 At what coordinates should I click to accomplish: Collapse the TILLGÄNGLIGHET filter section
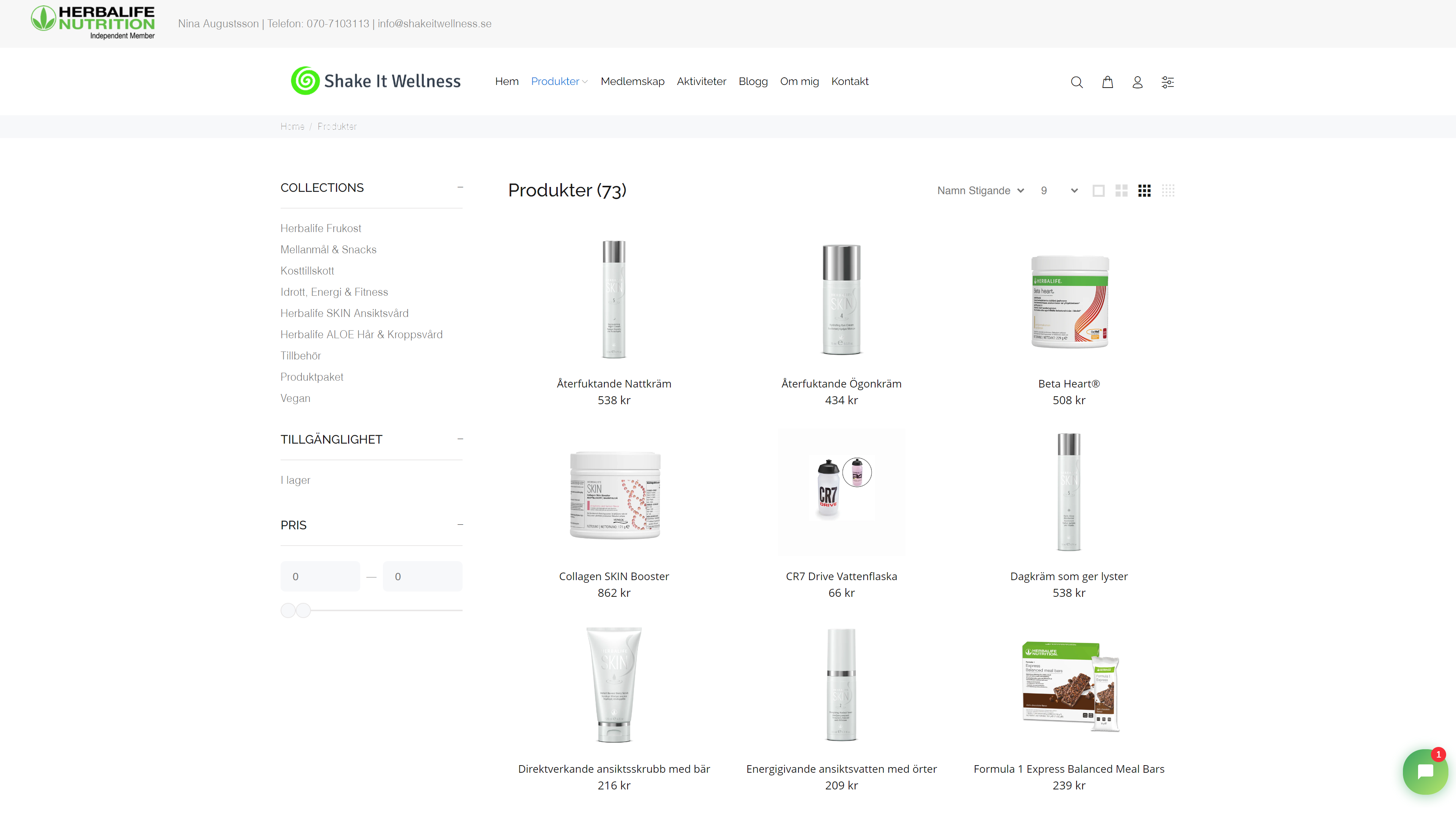pyautogui.click(x=460, y=439)
